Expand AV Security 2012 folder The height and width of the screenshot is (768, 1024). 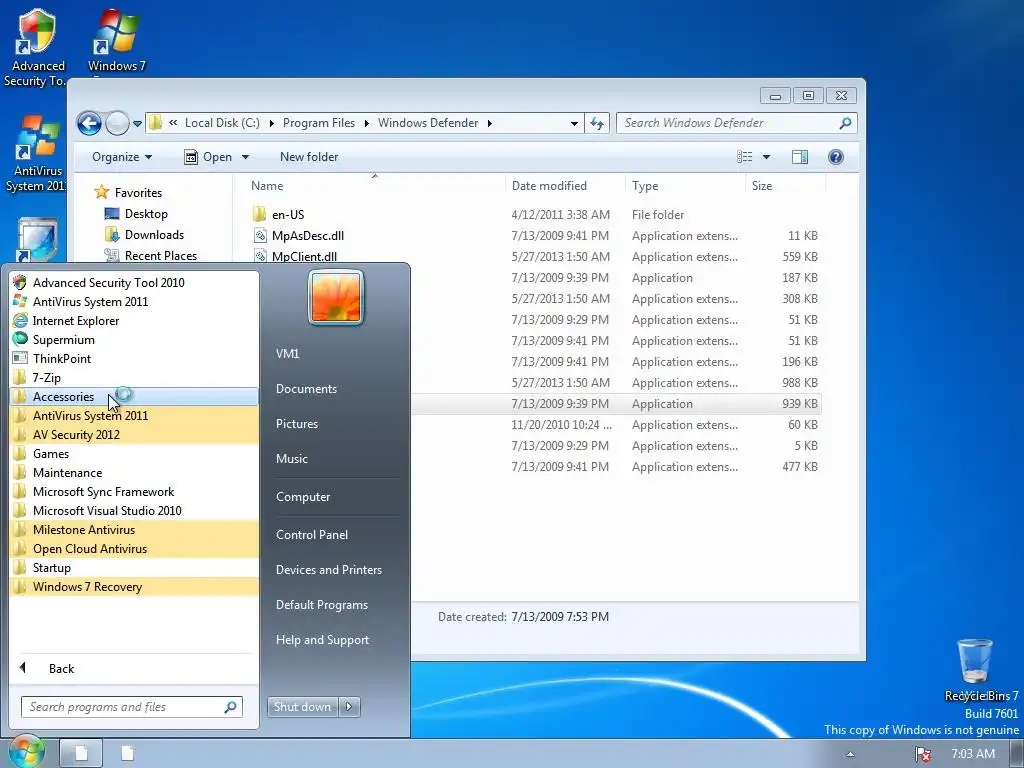pos(134,434)
